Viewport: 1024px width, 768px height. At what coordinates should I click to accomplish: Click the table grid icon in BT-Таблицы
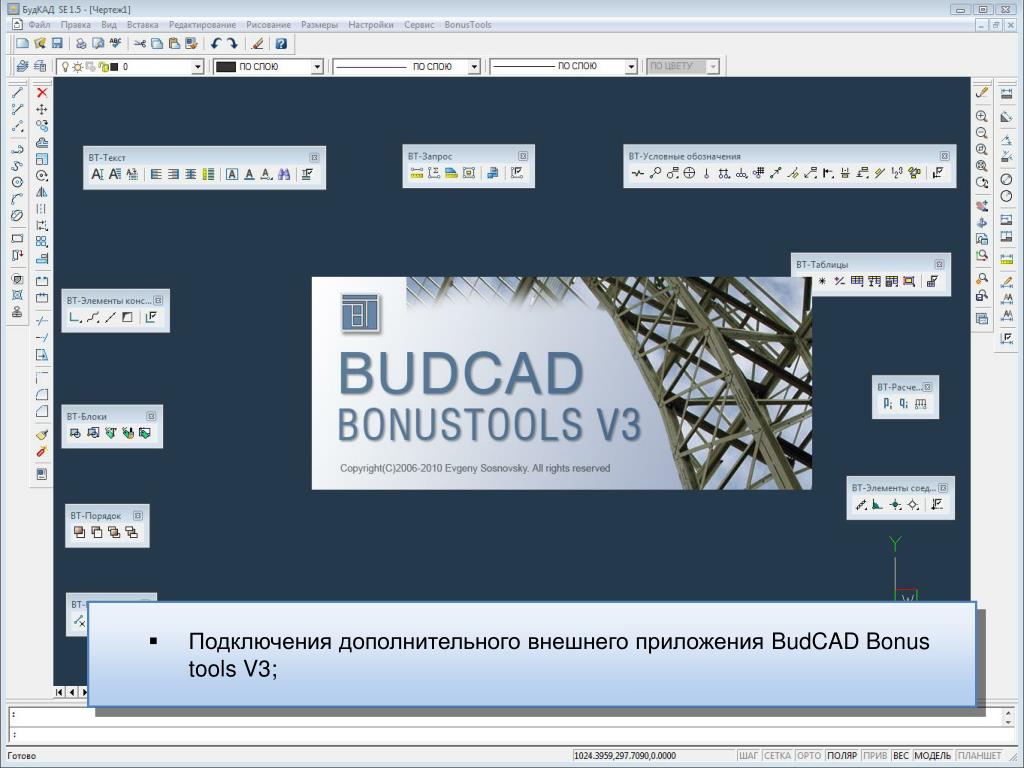[x=857, y=281]
